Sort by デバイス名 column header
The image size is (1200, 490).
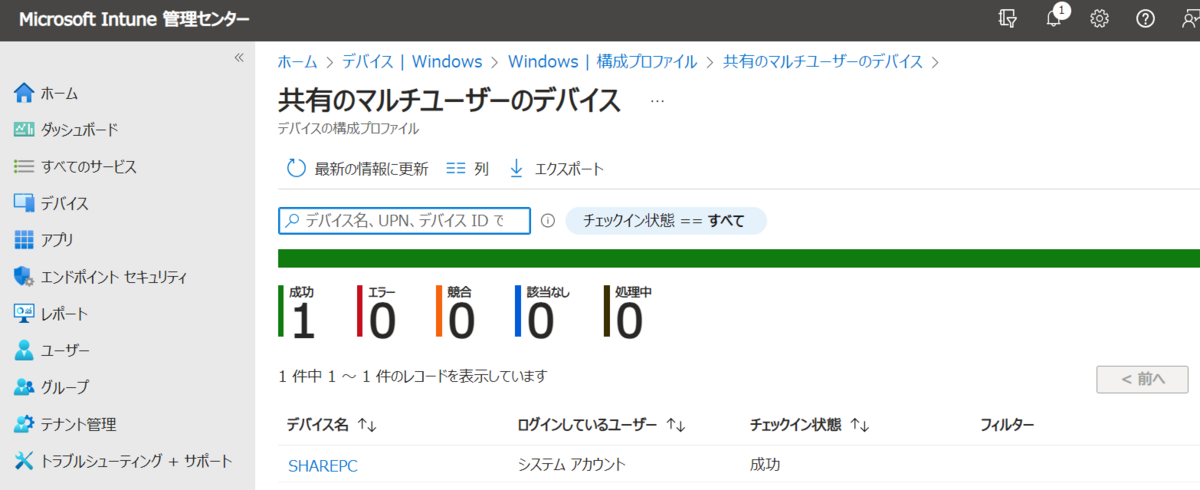click(332, 425)
